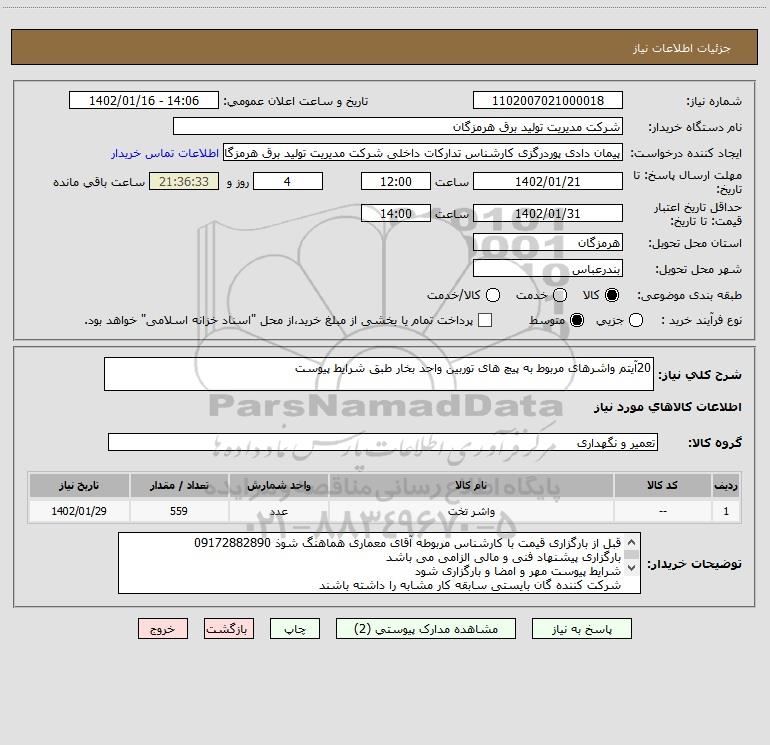Click the request creator field پیمان دادی پوردرگزی
770x745 pixels.
point(423,153)
